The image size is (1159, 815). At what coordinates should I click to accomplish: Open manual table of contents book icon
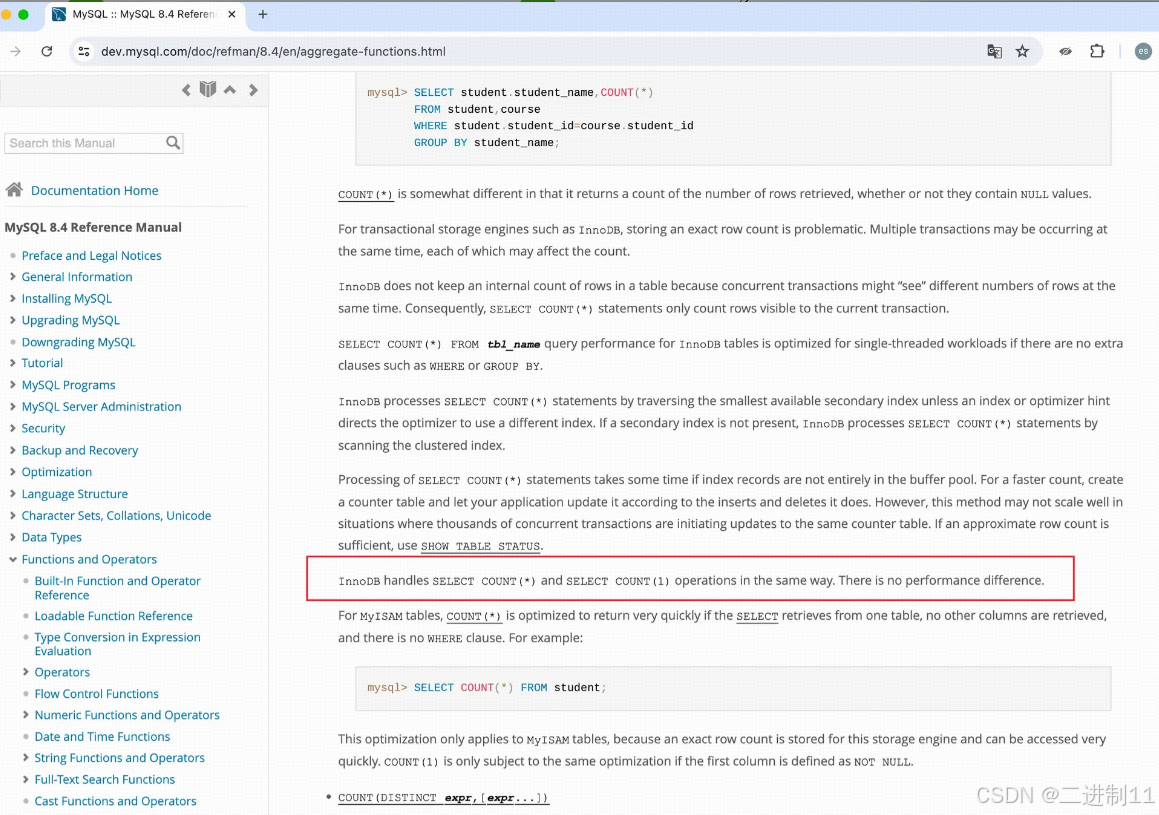click(208, 89)
